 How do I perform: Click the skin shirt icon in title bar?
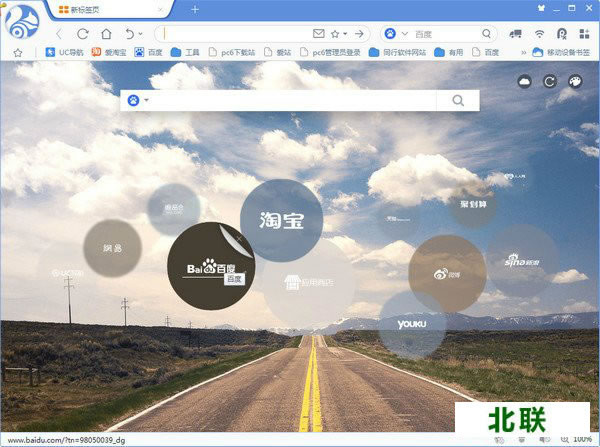(x=541, y=8)
